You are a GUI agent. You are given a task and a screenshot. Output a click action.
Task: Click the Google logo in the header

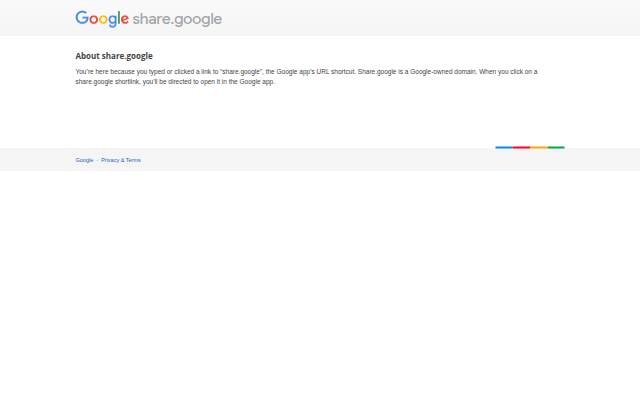click(102, 19)
